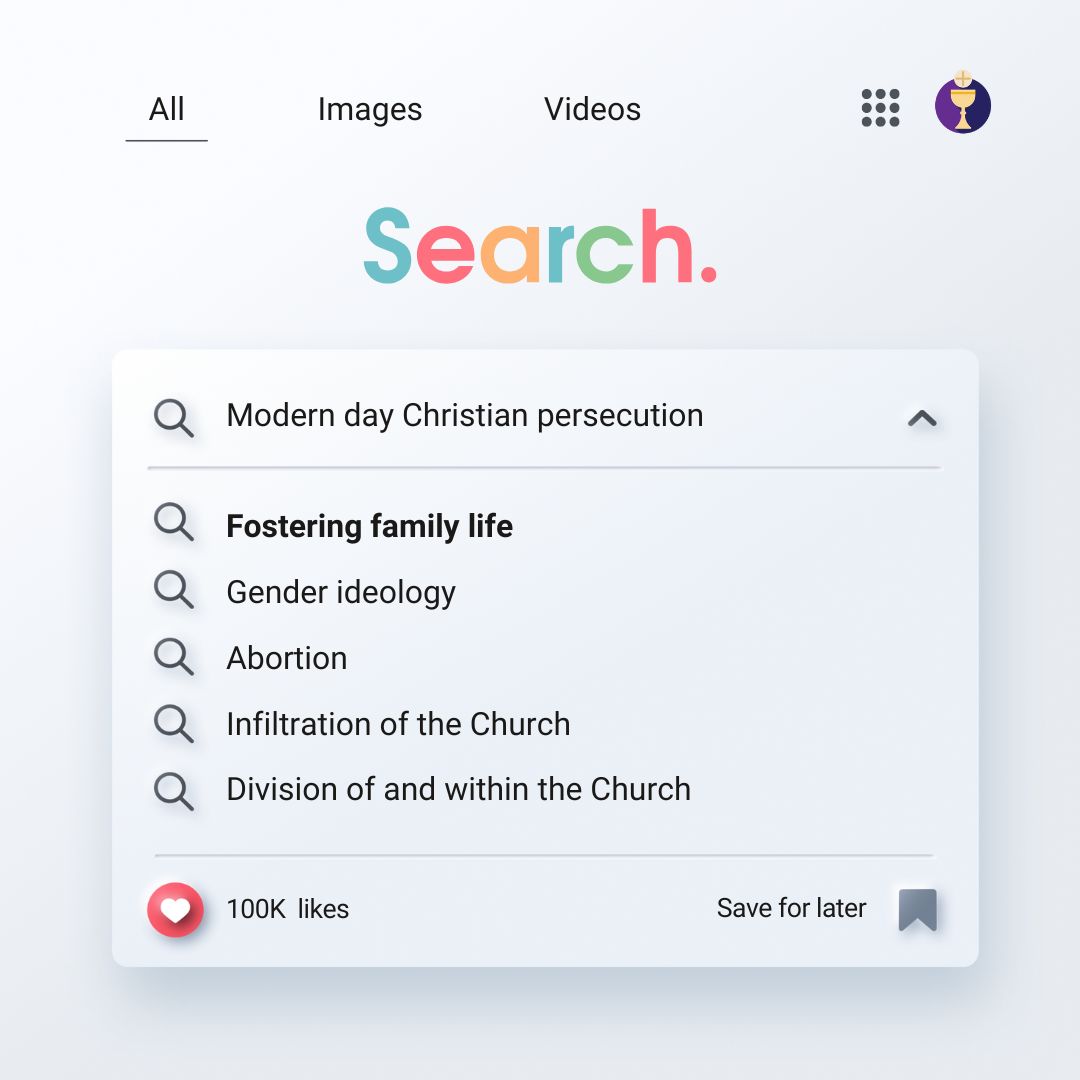
Task: Click the red heart like icon
Action: point(175,909)
